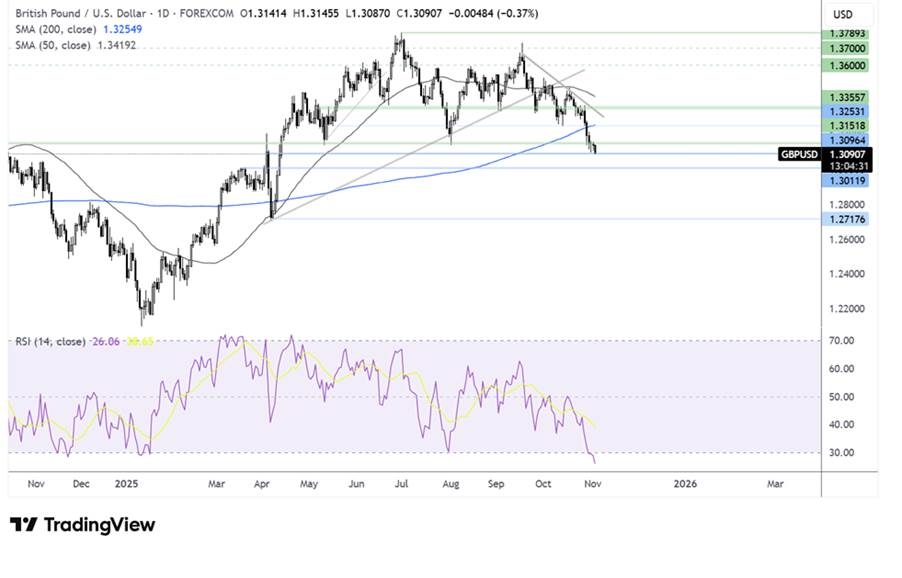Click the current price label 1.30907
Viewport: 902px width, 578px height.
[846, 154]
